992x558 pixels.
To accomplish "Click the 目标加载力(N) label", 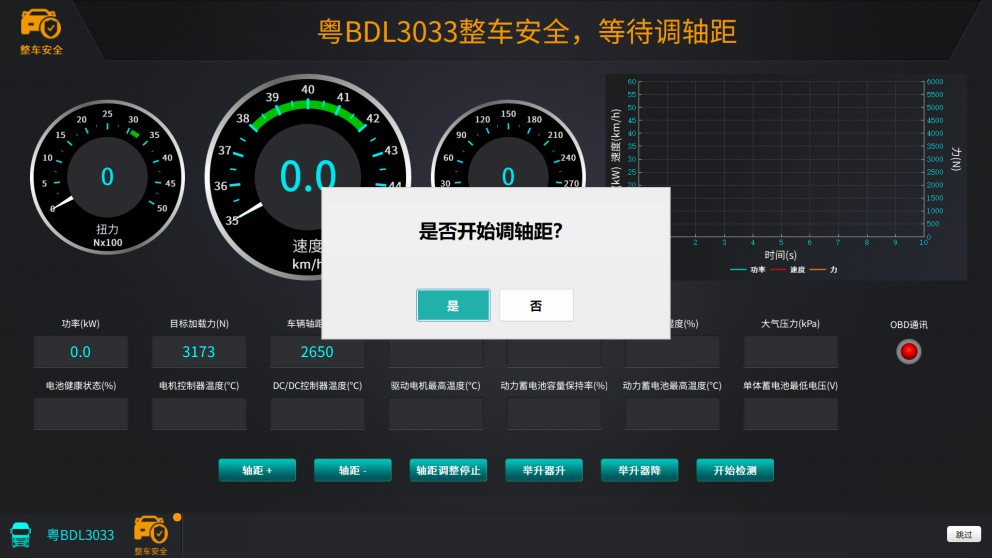I will tap(199, 323).
